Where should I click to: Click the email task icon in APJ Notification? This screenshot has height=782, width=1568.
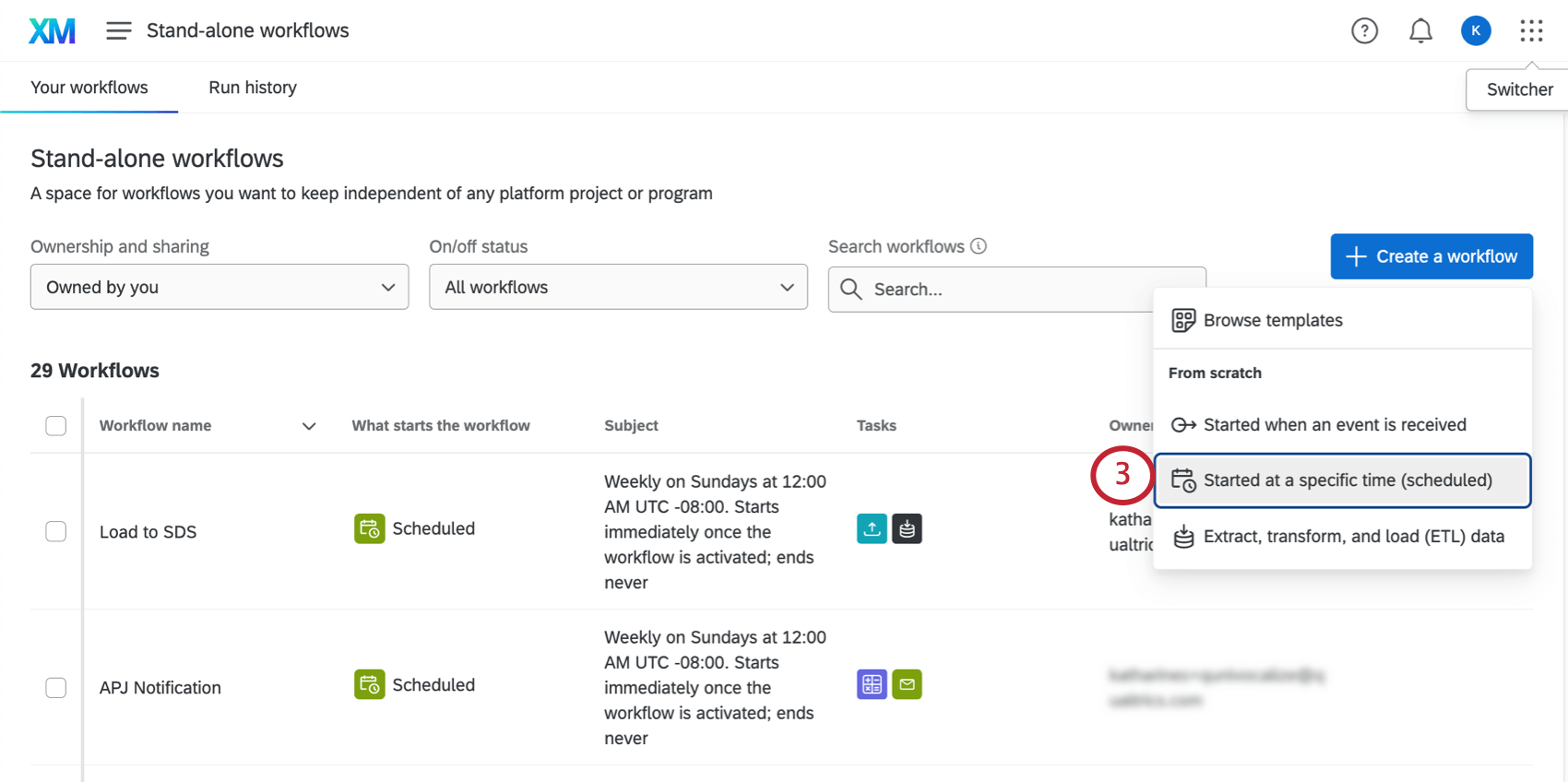pyautogui.click(x=907, y=684)
